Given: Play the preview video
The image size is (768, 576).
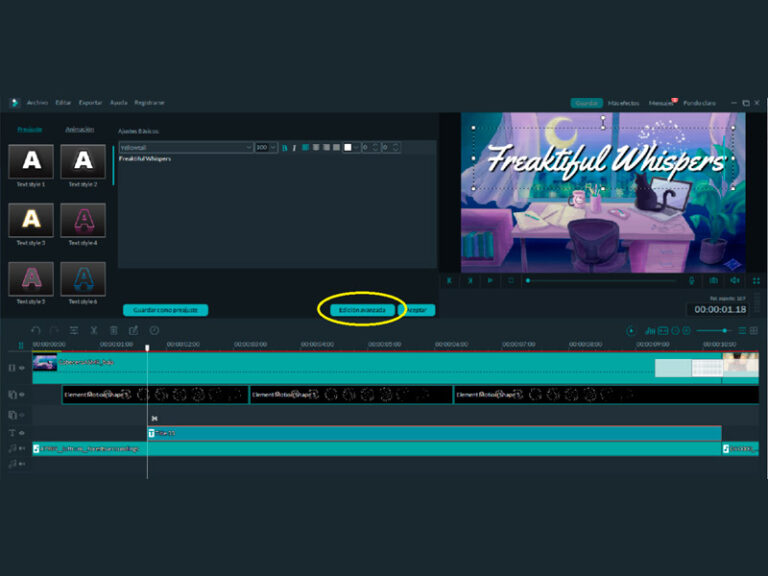Looking at the screenshot, I should (490, 281).
